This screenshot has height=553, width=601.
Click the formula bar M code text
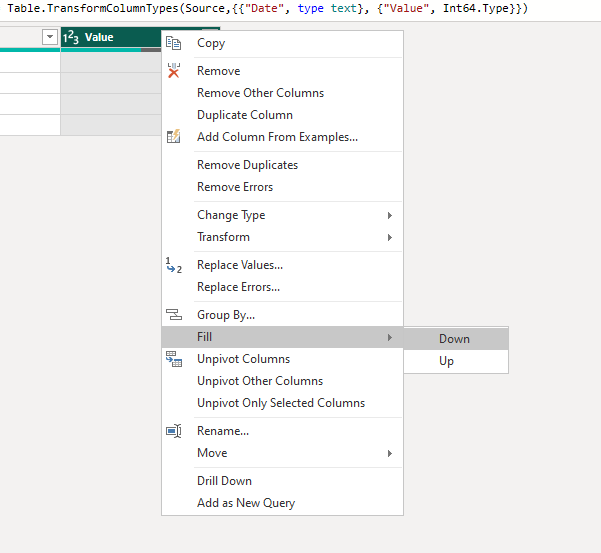[268, 8]
